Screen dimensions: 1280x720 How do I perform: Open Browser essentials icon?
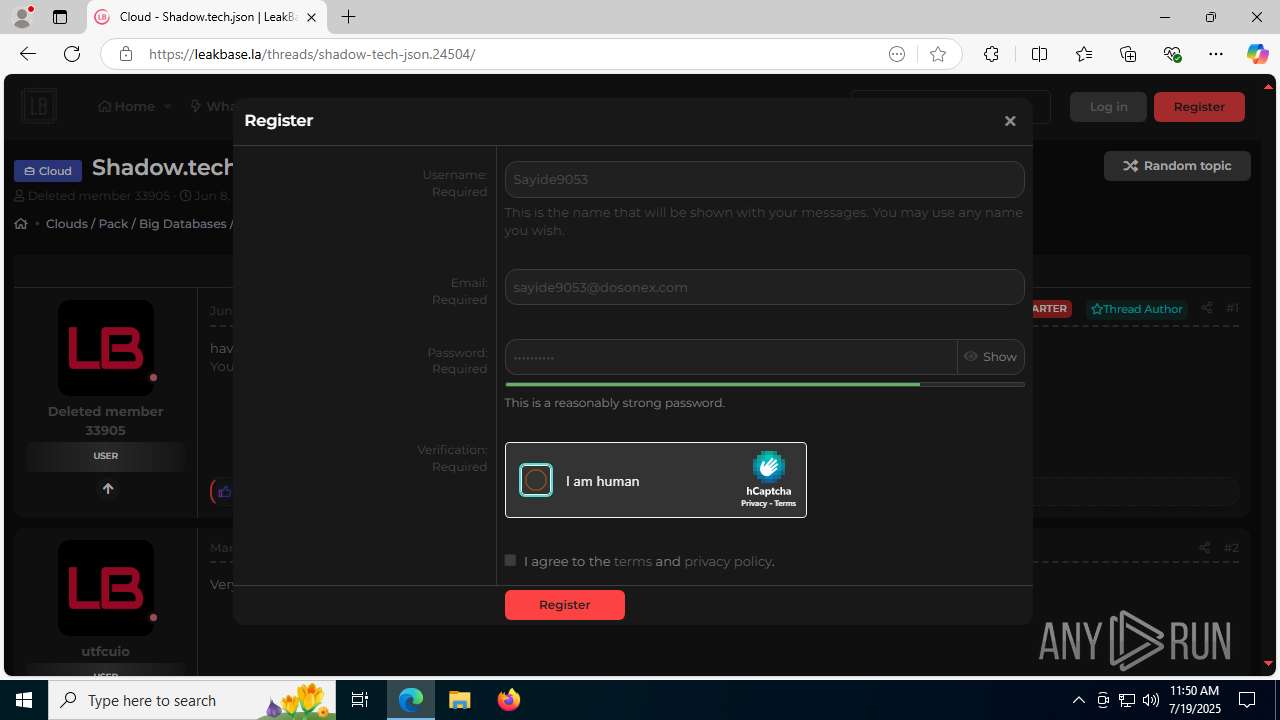pos(1172,54)
